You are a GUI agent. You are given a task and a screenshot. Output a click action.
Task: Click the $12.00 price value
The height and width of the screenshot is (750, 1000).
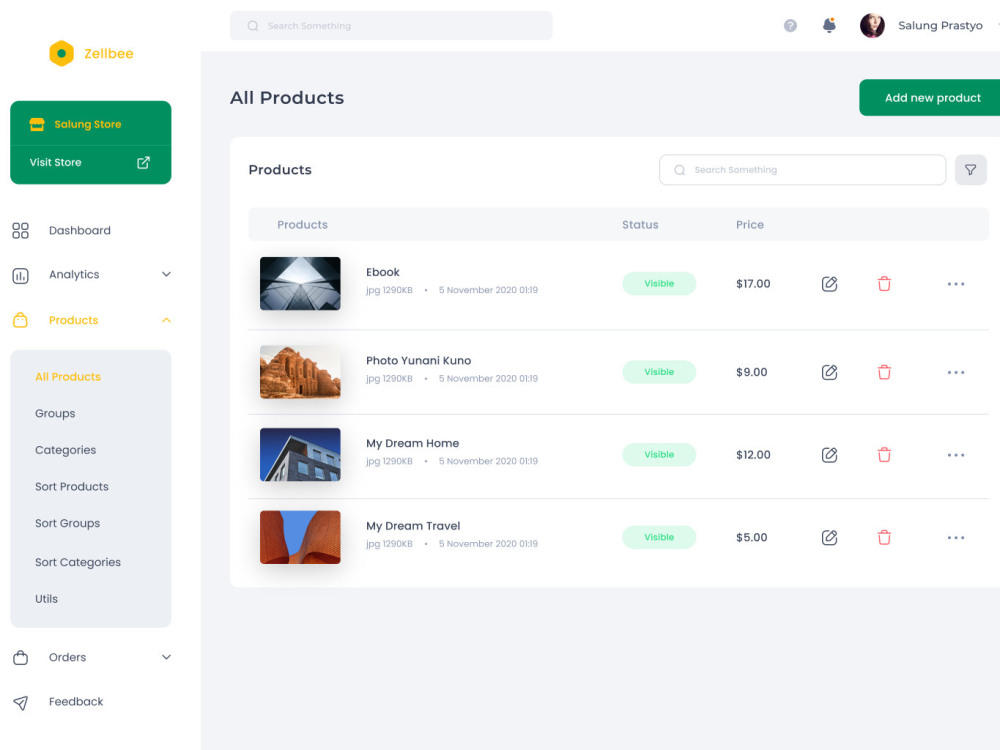click(753, 455)
